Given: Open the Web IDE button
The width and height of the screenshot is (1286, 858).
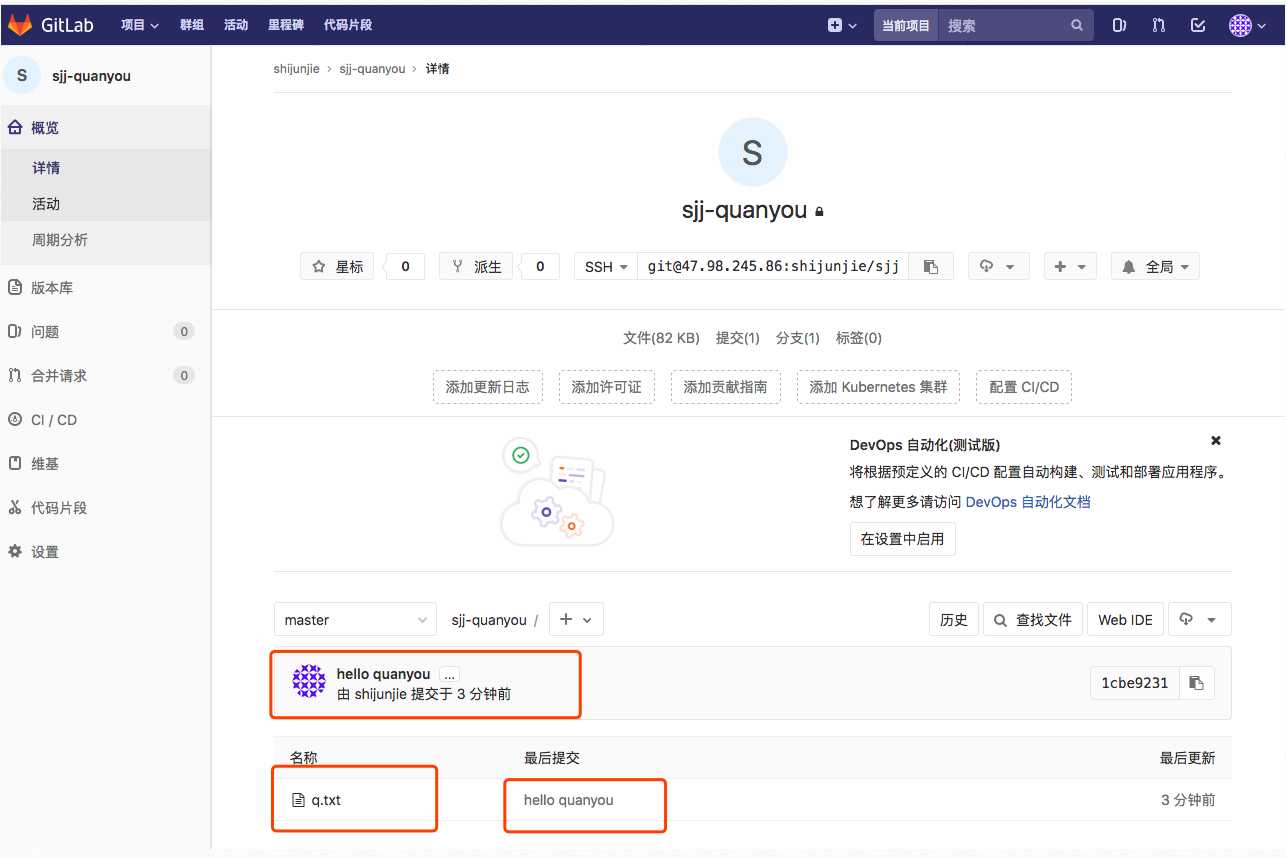Looking at the screenshot, I should pyautogui.click(x=1125, y=620).
